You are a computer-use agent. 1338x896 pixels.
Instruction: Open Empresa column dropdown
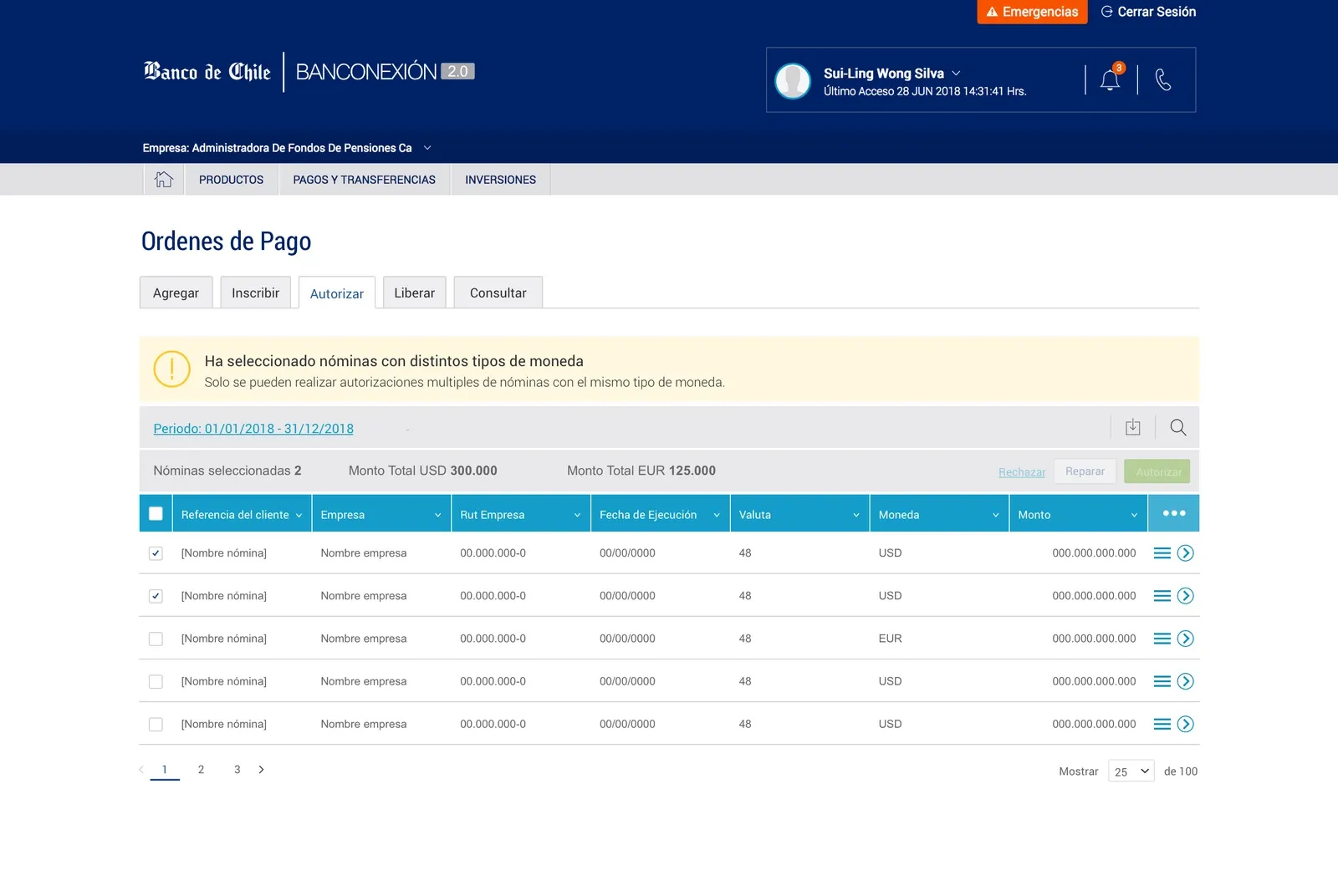437,515
